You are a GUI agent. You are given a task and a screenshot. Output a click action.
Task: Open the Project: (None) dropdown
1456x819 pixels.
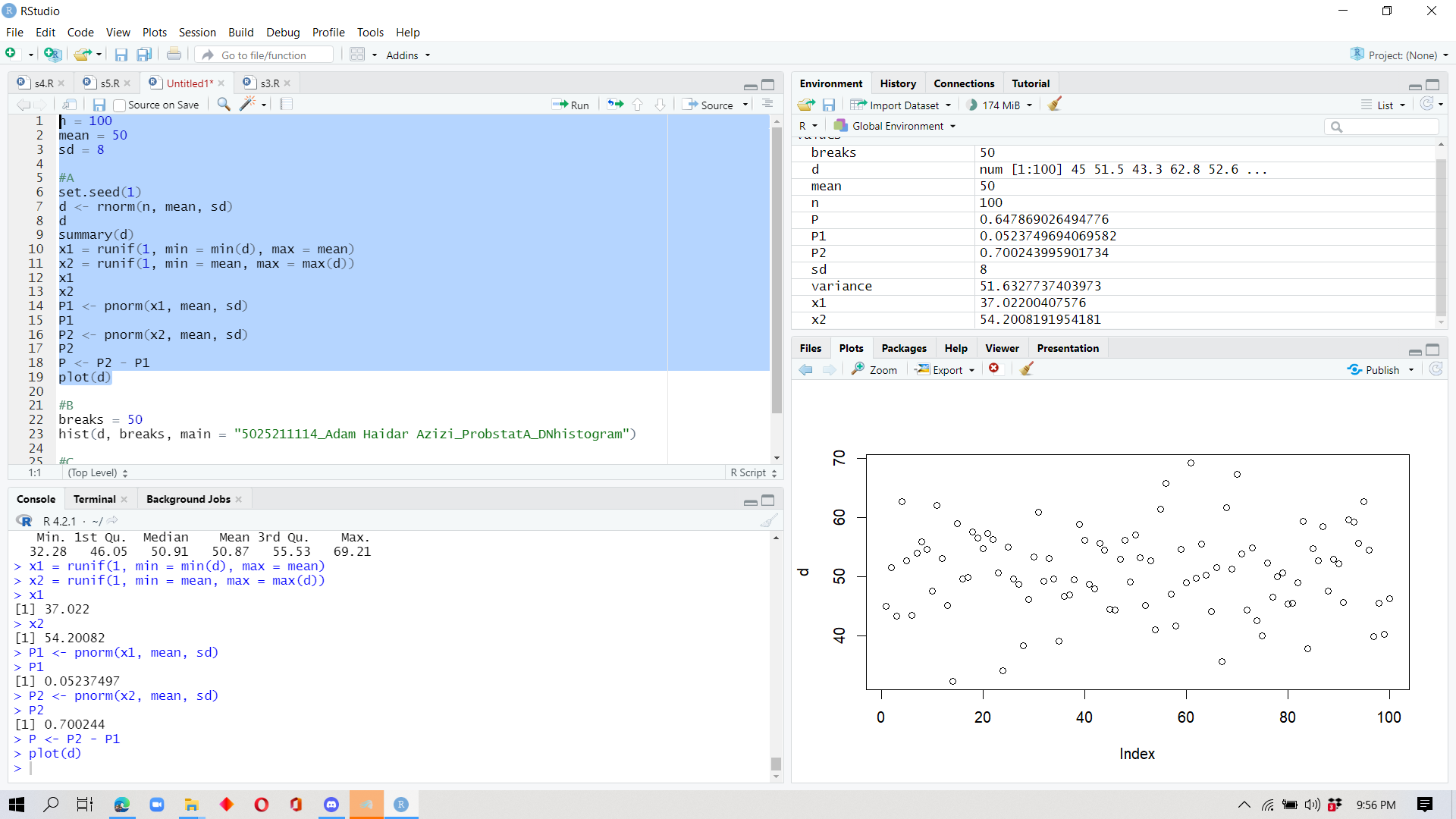pos(1398,55)
